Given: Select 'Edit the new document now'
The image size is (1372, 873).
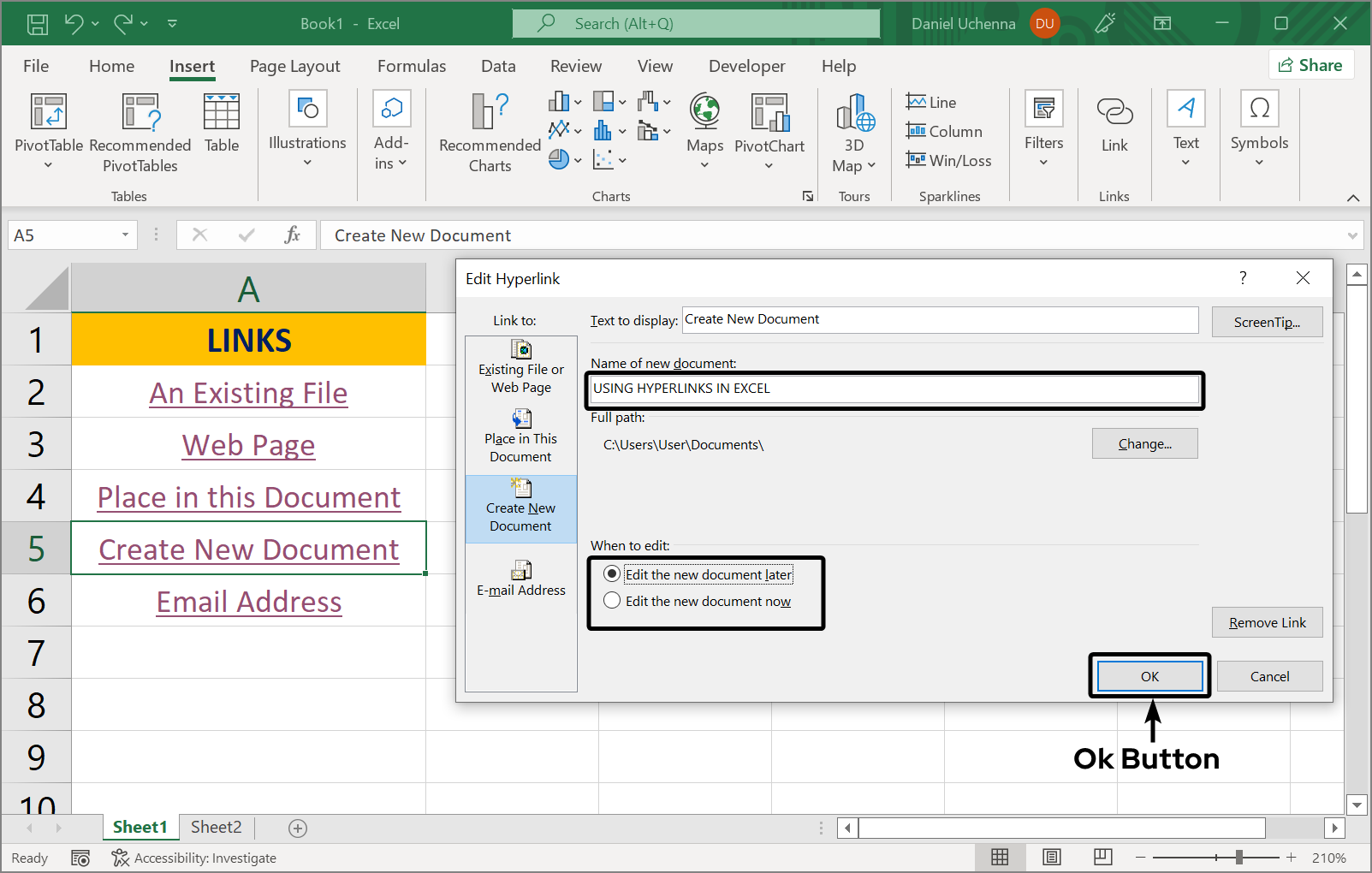Looking at the screenshot, I should (612, 601).
